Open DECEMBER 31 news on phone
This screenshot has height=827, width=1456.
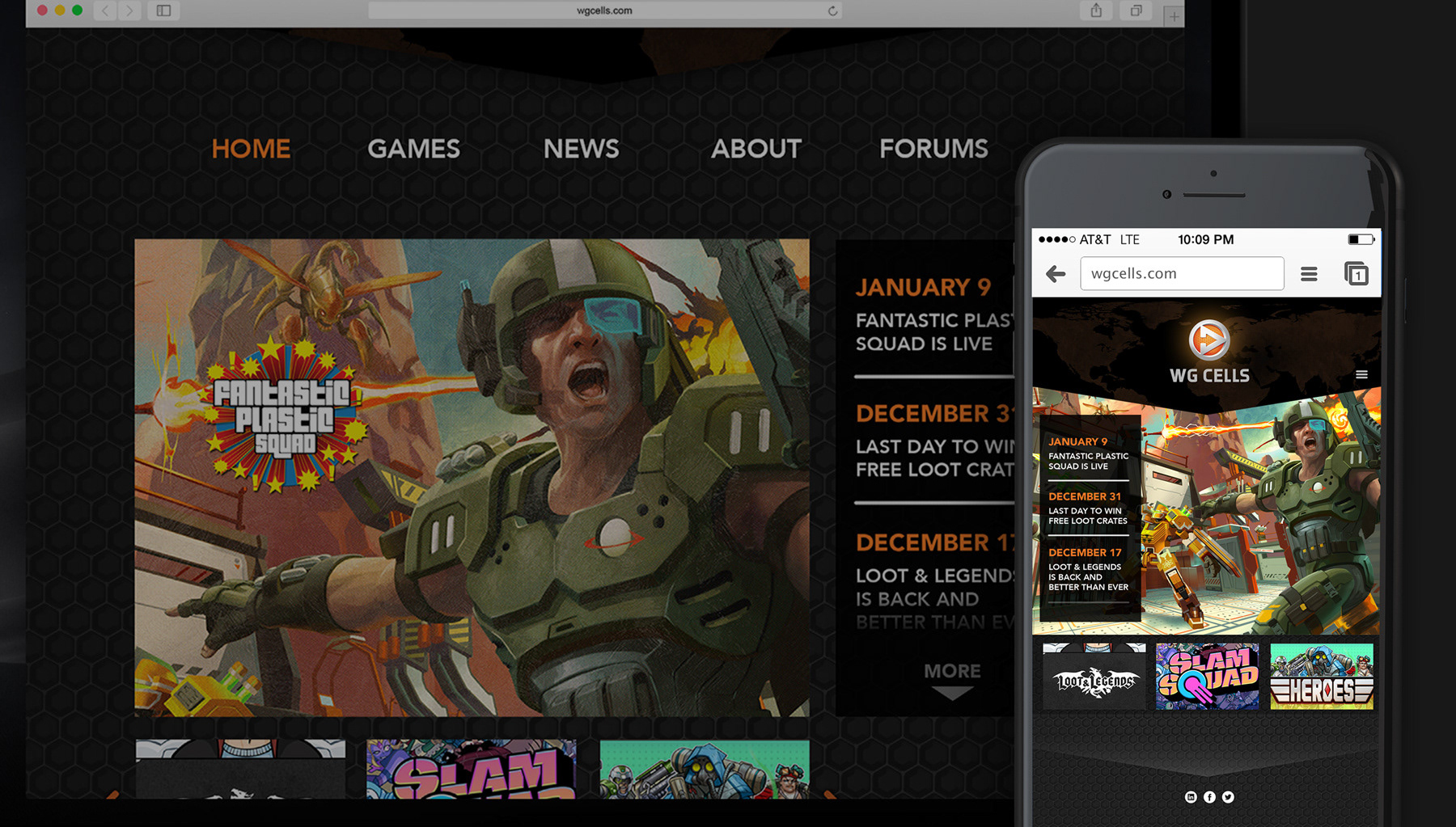pos(1088,508)
